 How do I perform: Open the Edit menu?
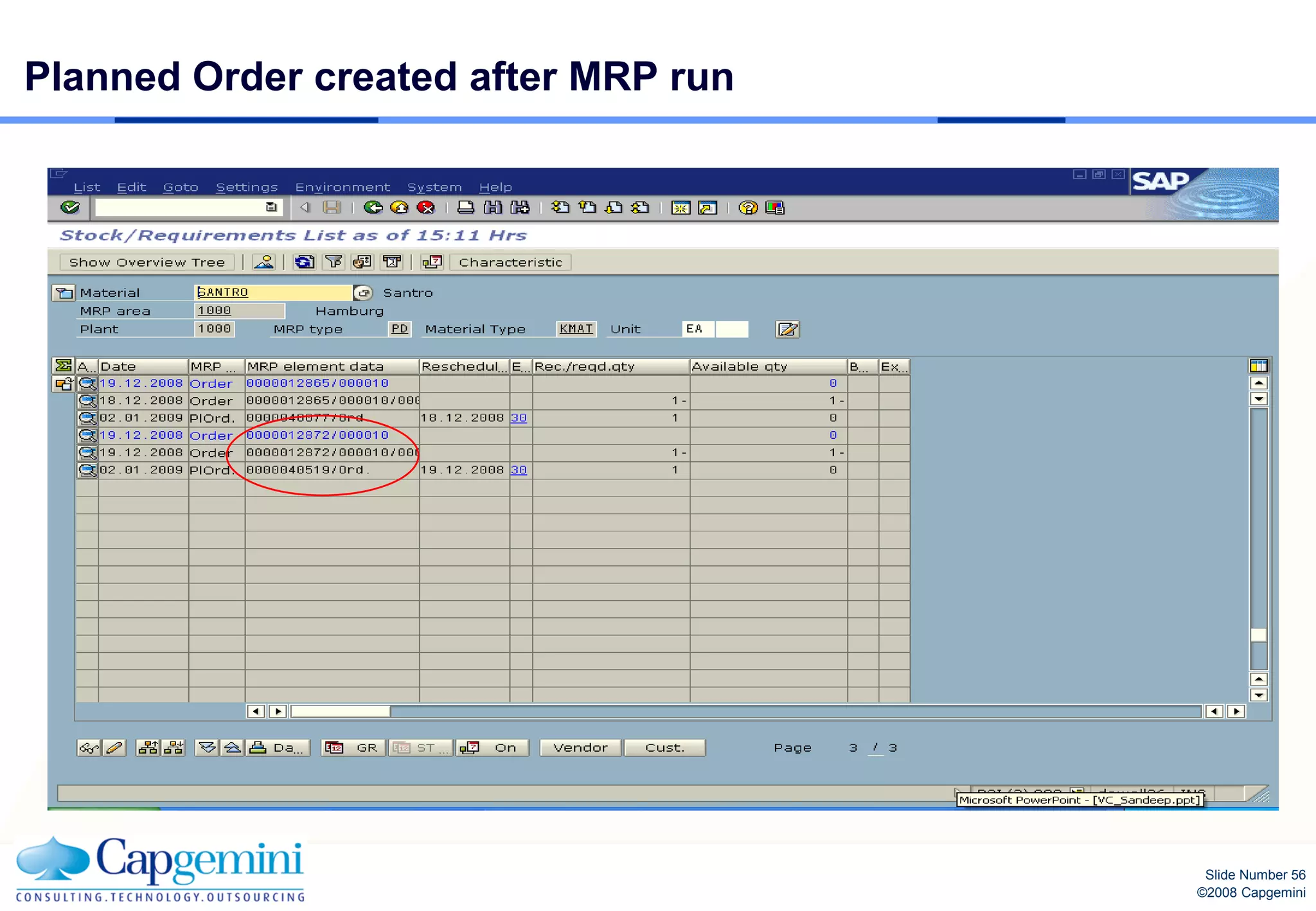coord(132,187)
